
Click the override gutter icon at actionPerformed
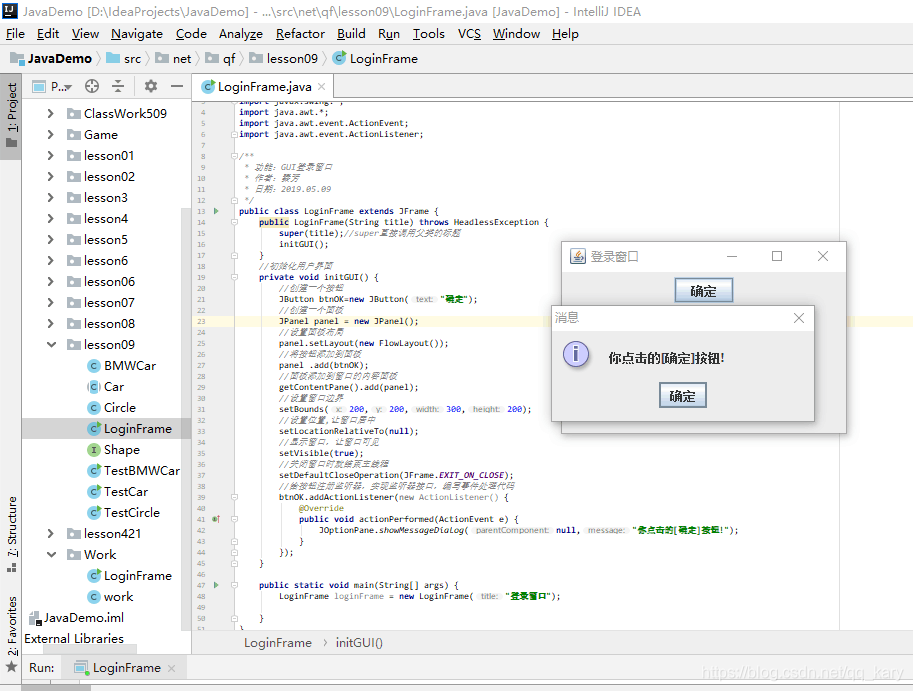click(216, 519)
